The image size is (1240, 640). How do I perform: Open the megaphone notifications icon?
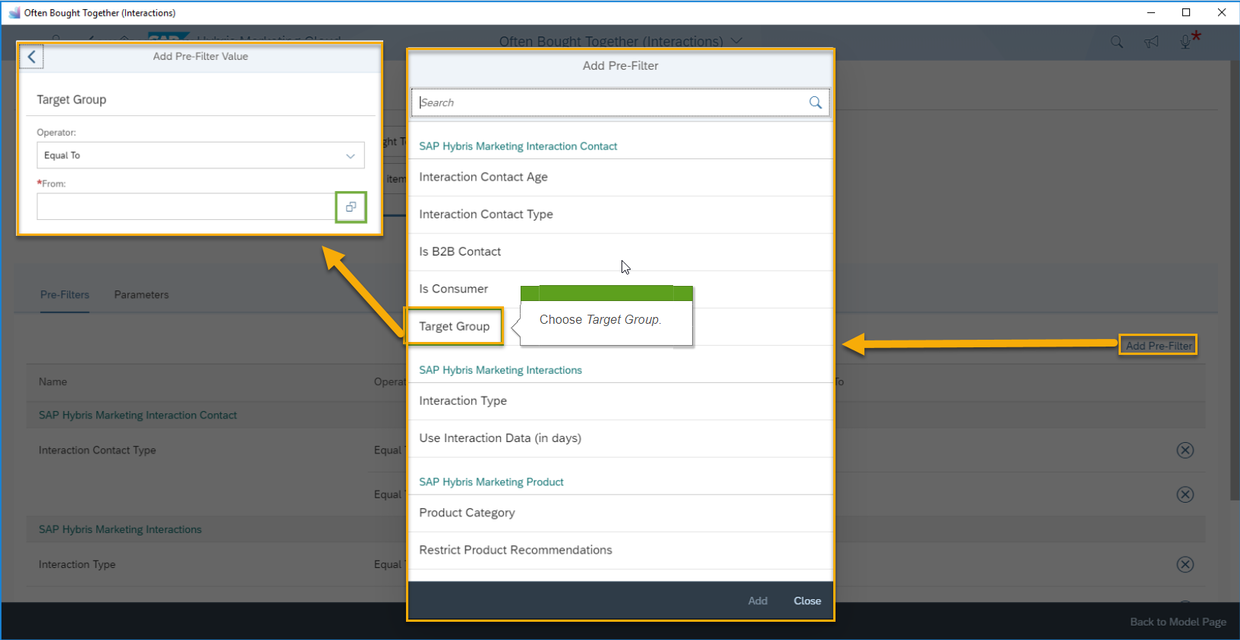(1152, 42)
